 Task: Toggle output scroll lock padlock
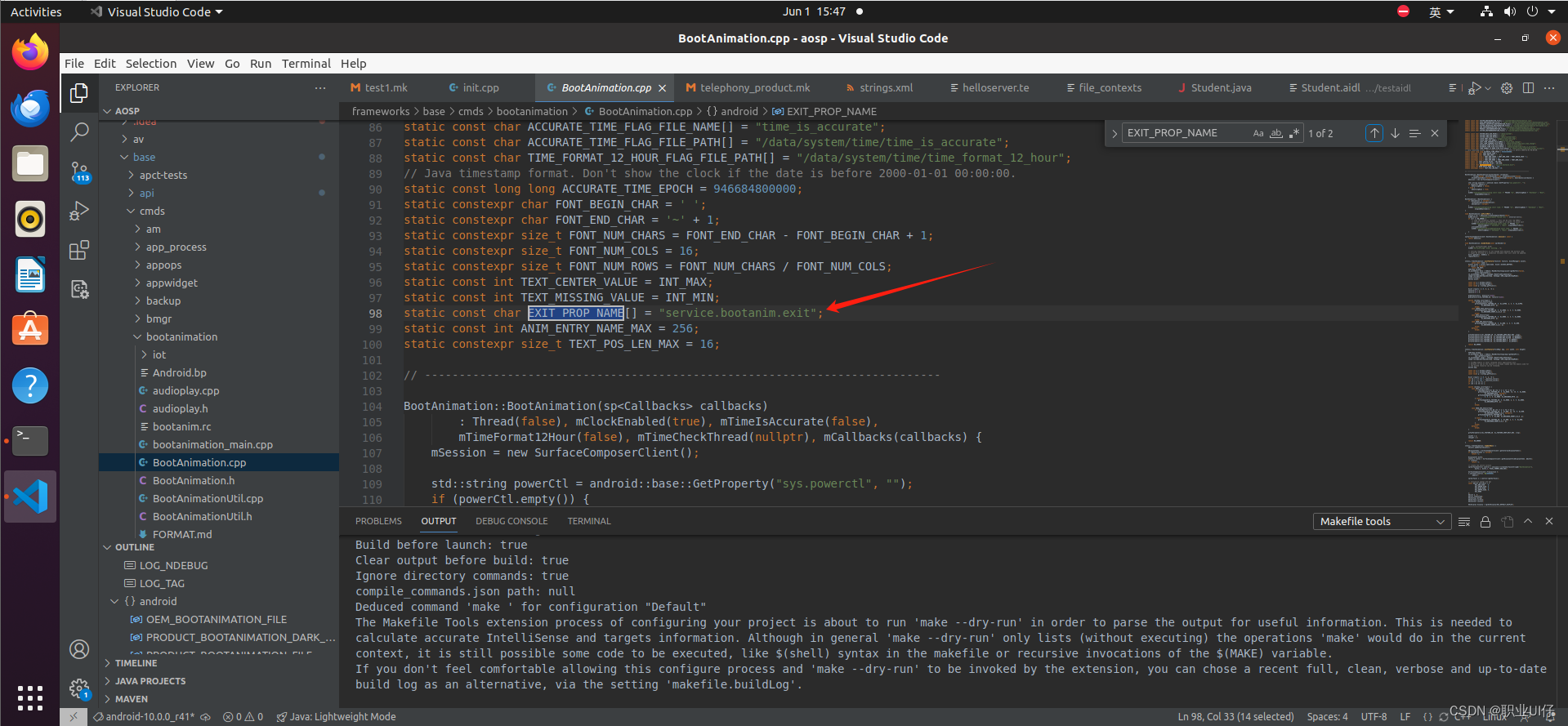[x=1485, y=521]
